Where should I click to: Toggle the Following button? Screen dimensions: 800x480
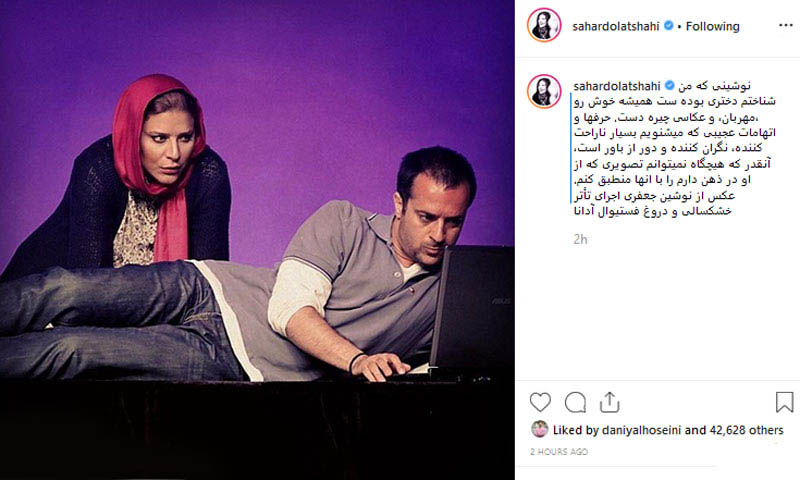(712, 26)
